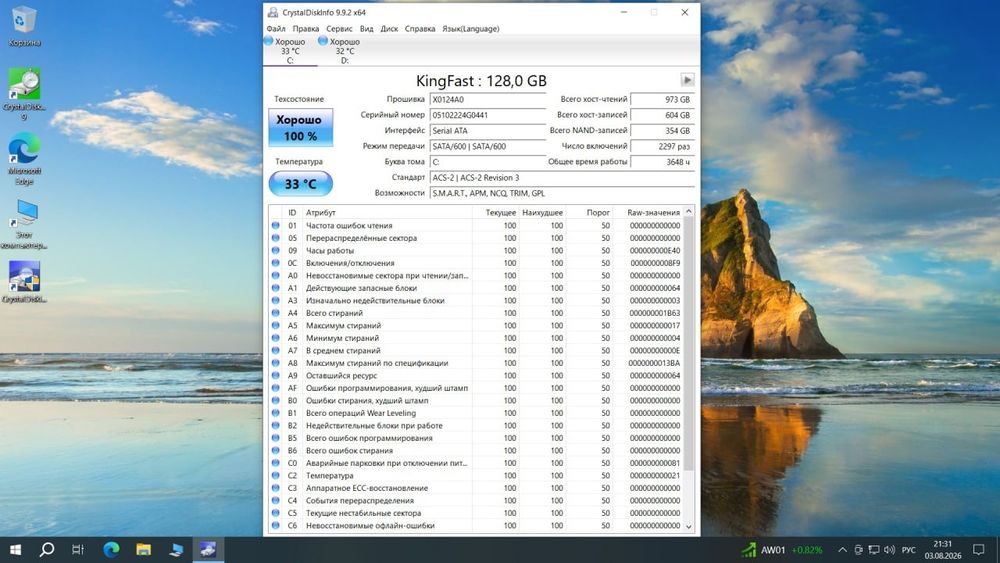Select the В среднем стираний row

coord(476,351)
